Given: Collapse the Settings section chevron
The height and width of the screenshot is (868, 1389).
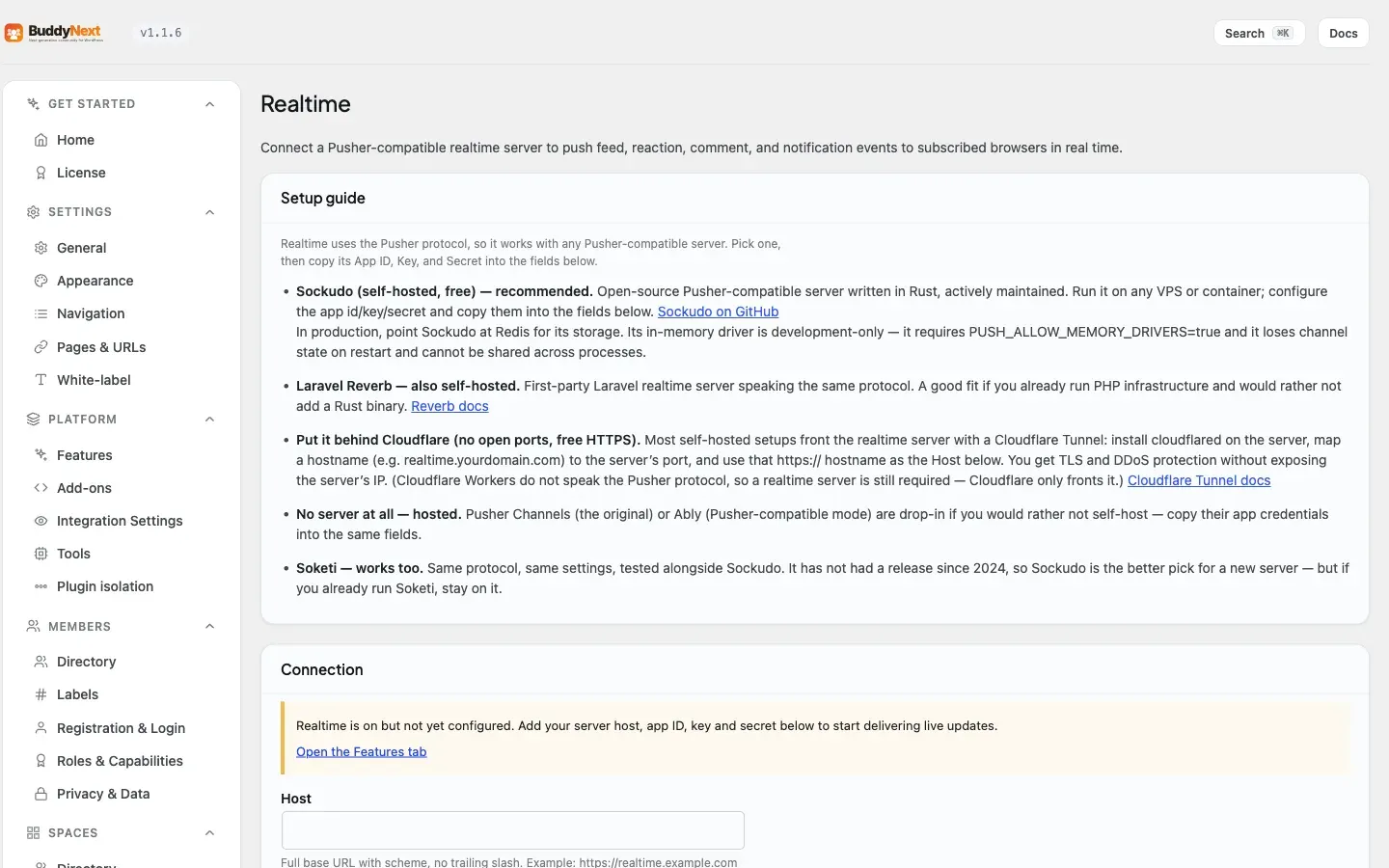Looking at the screenshot, I should (x=209, y=212).
